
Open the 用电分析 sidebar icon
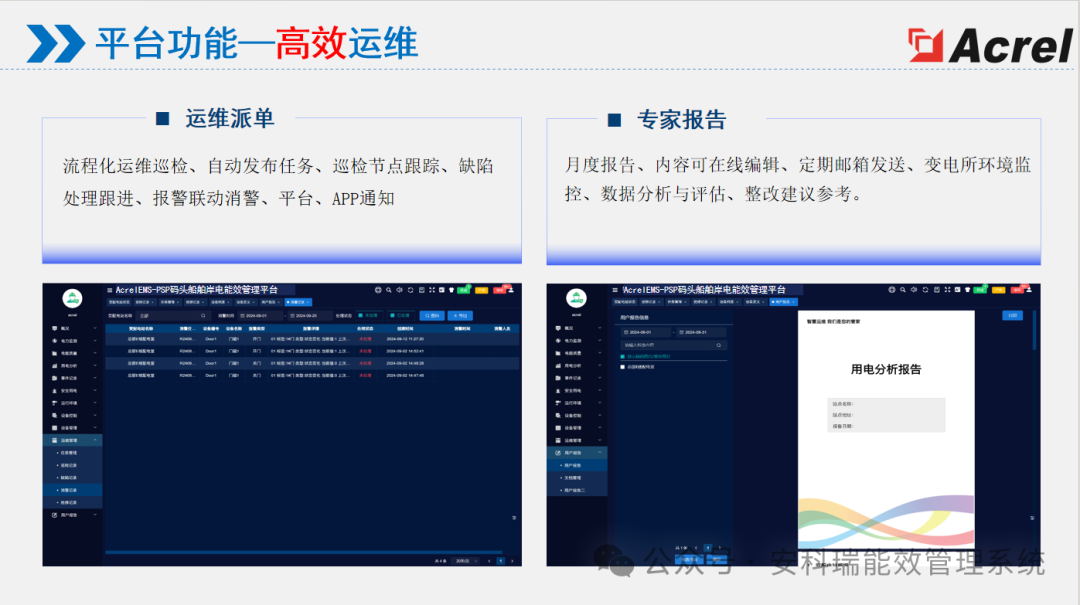(55, 366)
